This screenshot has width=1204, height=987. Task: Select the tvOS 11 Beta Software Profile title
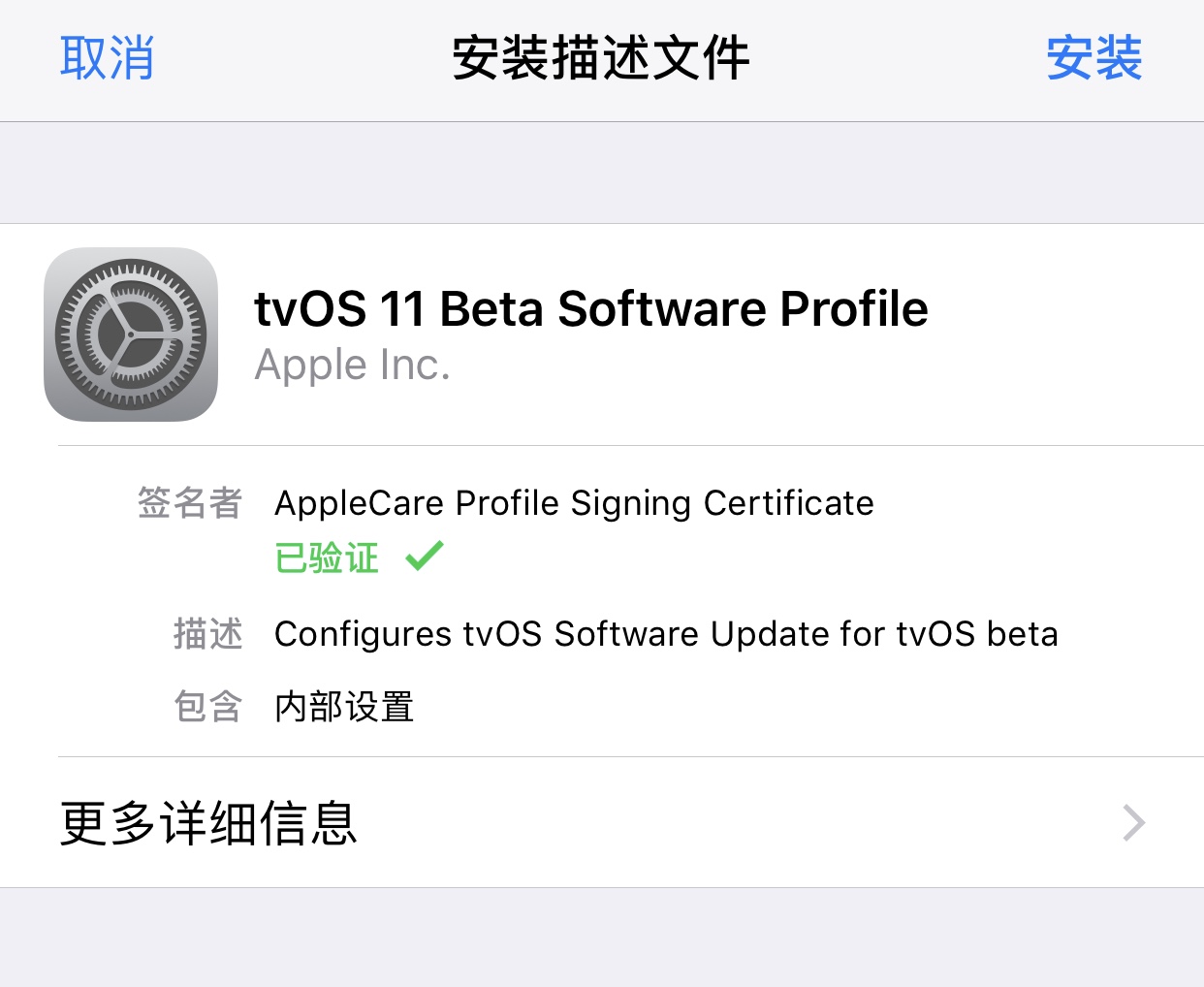[x=590, y=308]
